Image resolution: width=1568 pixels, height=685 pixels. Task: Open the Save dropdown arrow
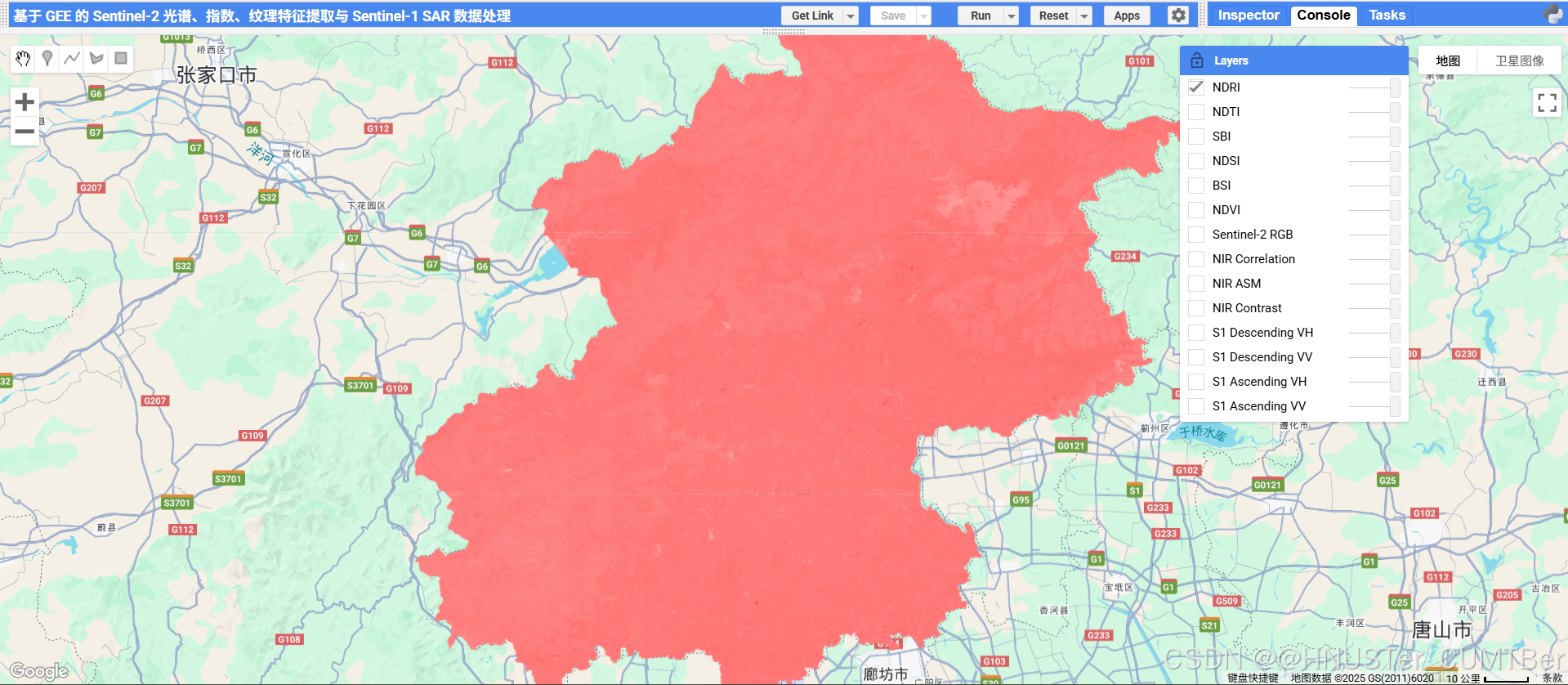924,16
